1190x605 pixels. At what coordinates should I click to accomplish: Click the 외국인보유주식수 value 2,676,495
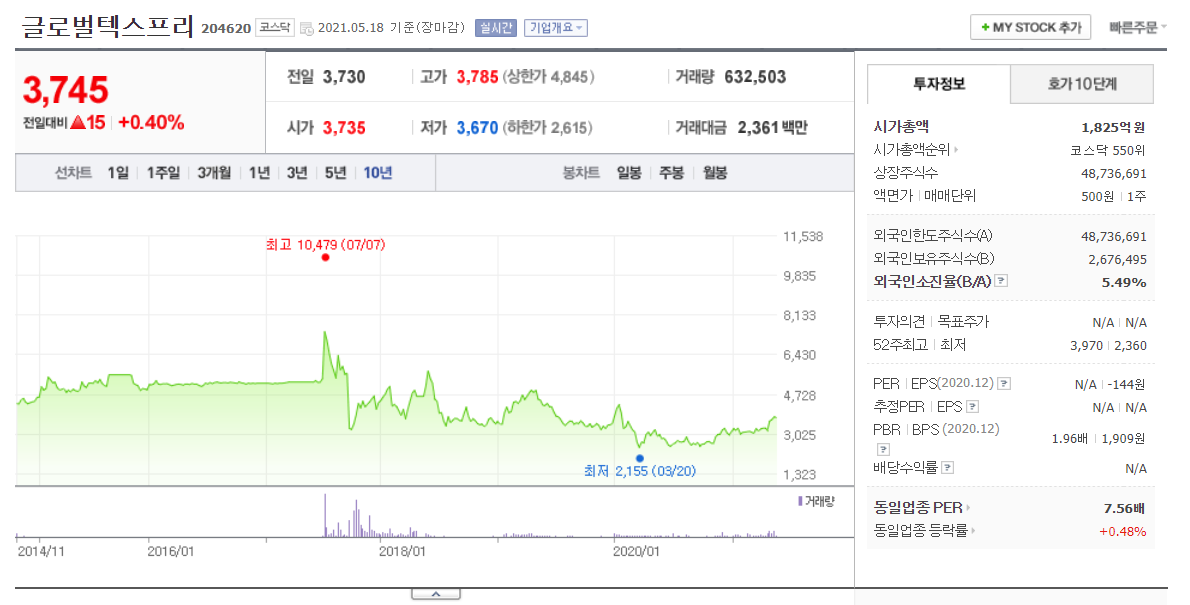(1117, 260)
